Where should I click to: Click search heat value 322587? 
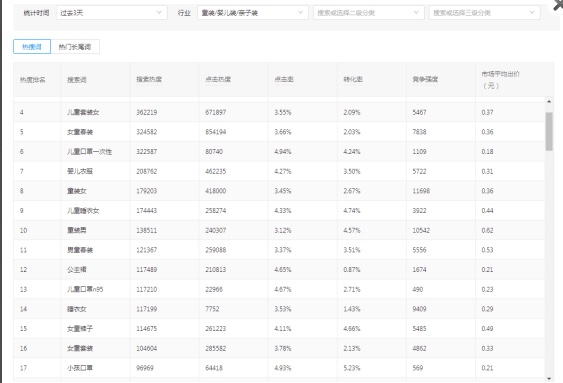(146, 152)
